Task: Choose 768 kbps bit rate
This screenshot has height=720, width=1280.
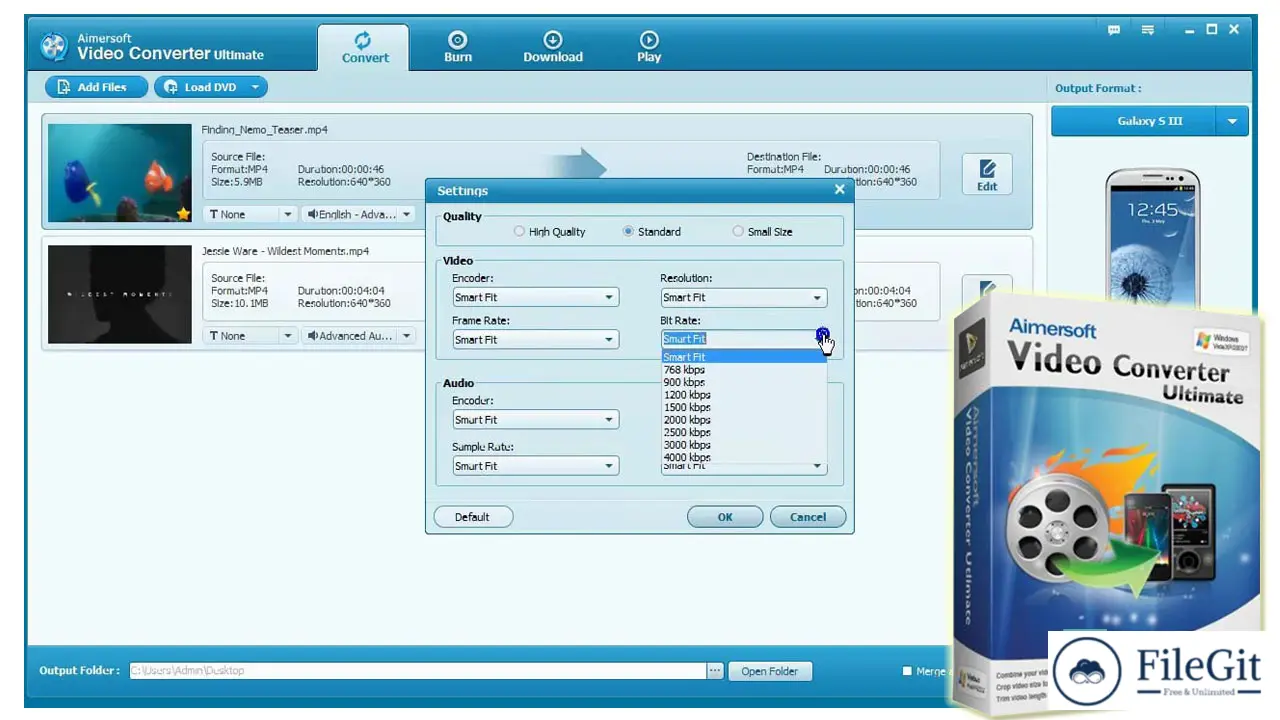Action: [x=743, y=370]
